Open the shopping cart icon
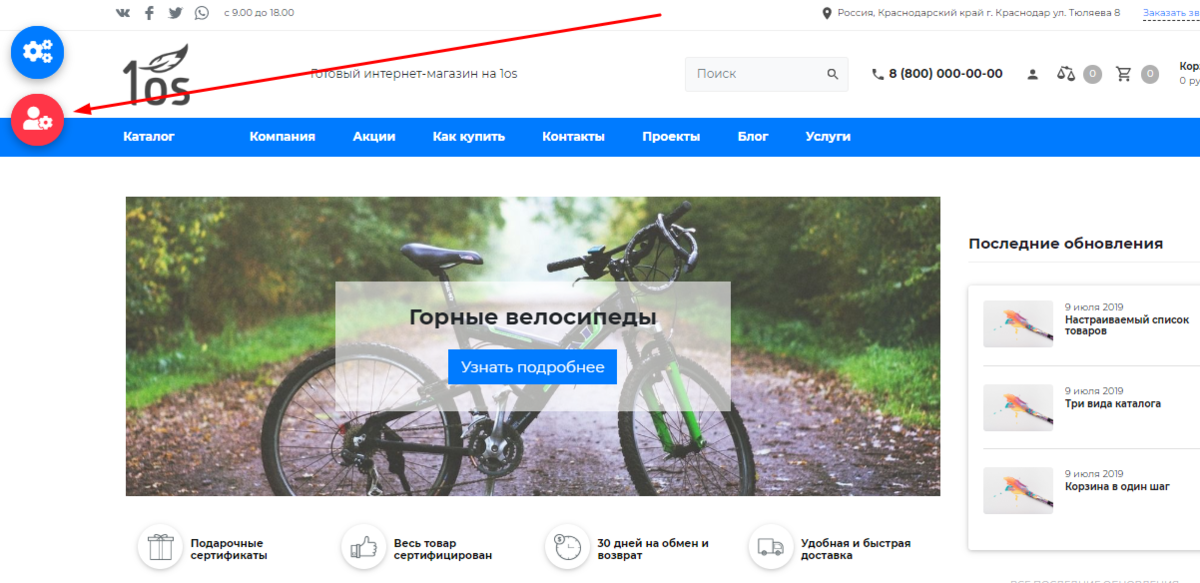 click(x=1124, y=74)
